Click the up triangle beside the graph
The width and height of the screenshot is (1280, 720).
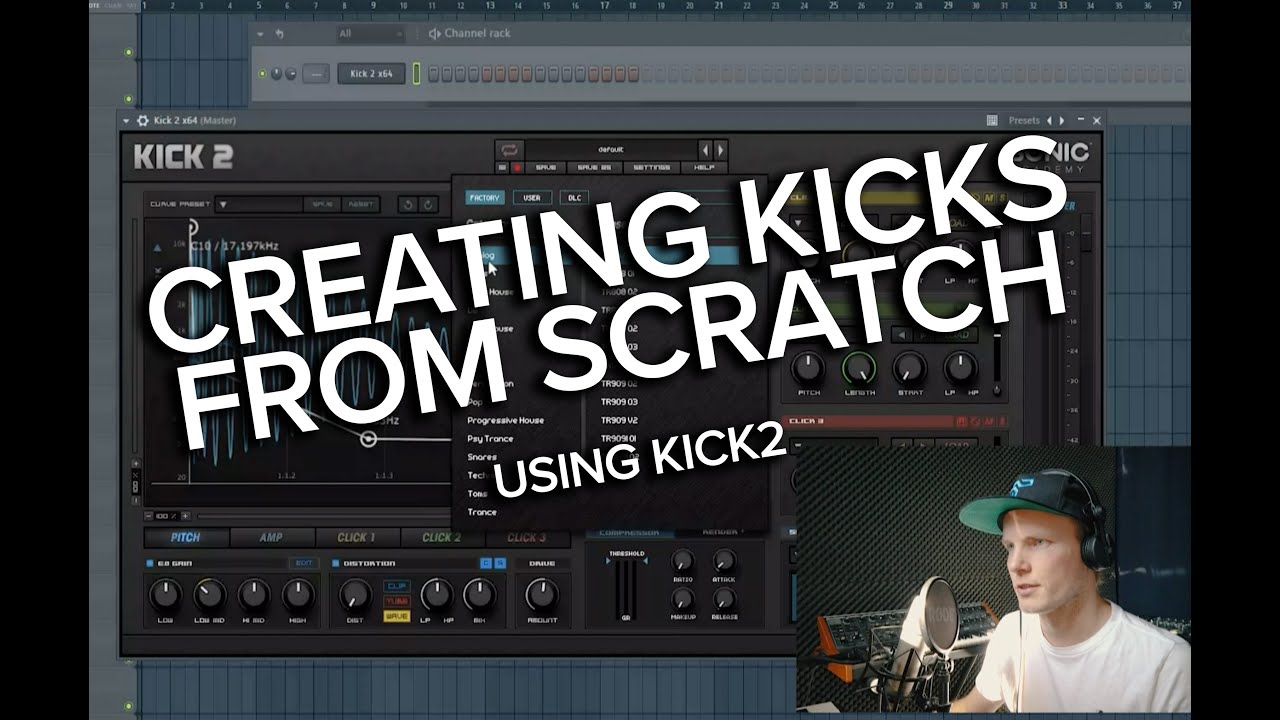point(157,248)
